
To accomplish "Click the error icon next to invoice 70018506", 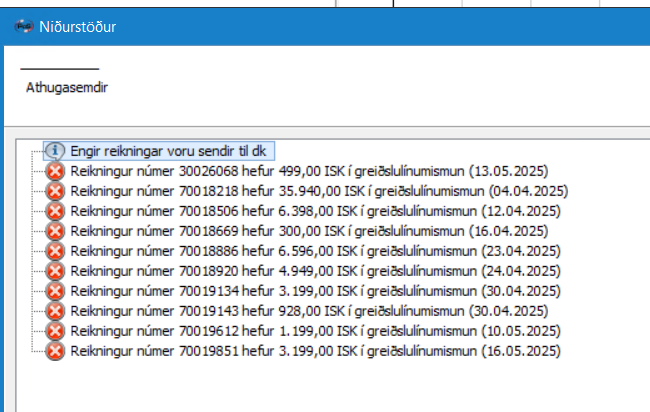I will [x=55, y=211].
